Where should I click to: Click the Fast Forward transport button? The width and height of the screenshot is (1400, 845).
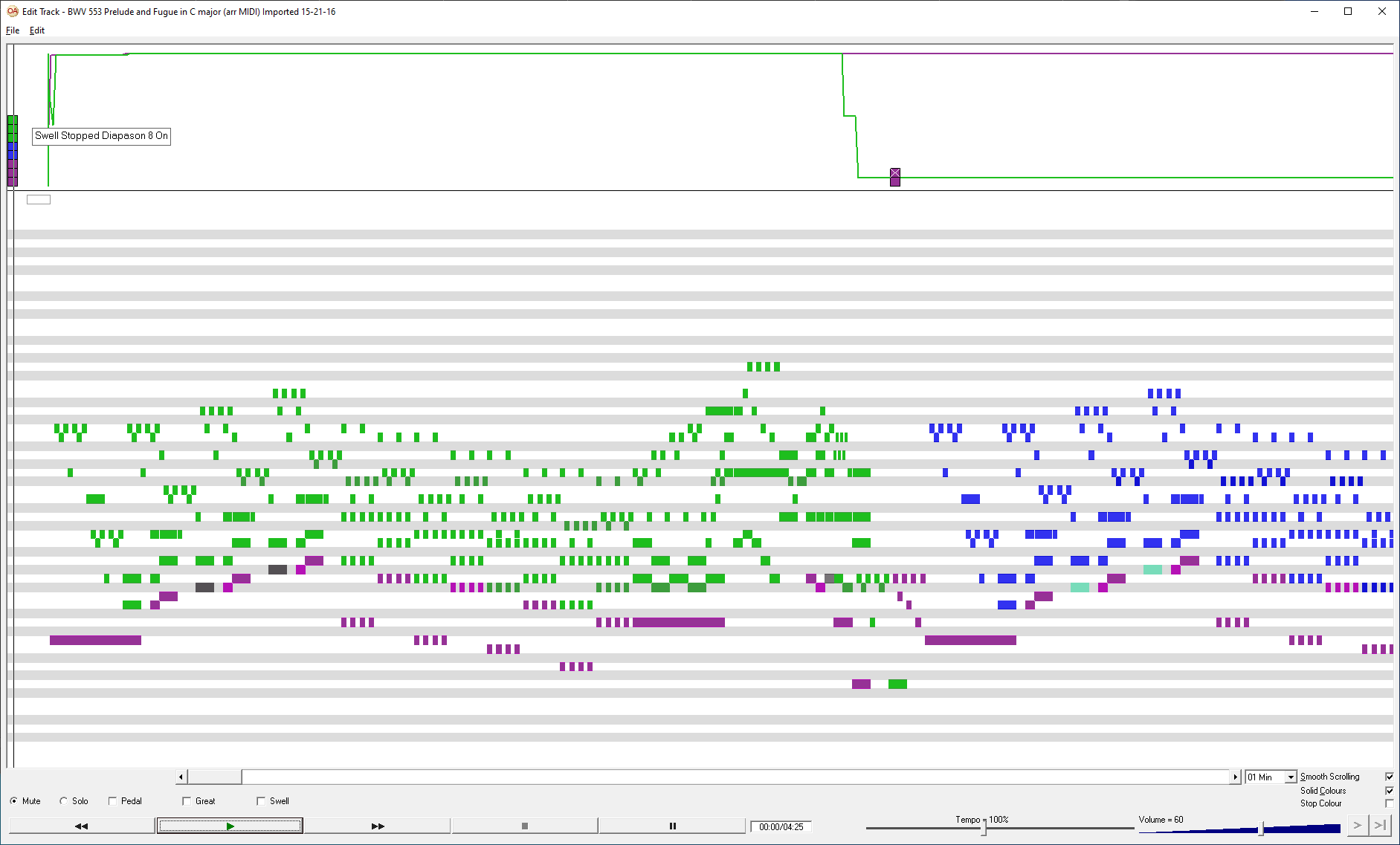[x=377, y=825]
